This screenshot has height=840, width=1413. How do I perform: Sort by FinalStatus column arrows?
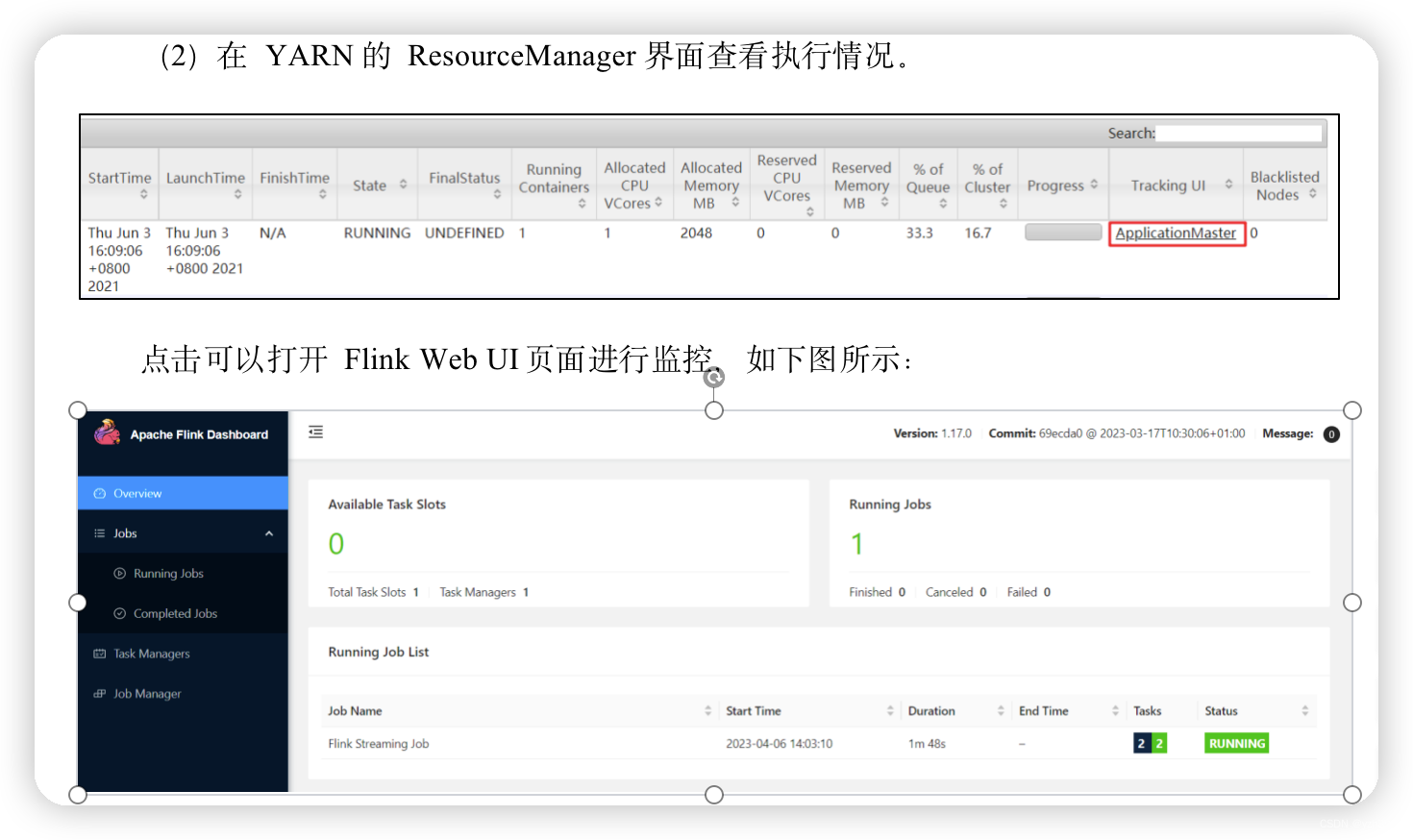pyautogui.click(x=498, y=194)
